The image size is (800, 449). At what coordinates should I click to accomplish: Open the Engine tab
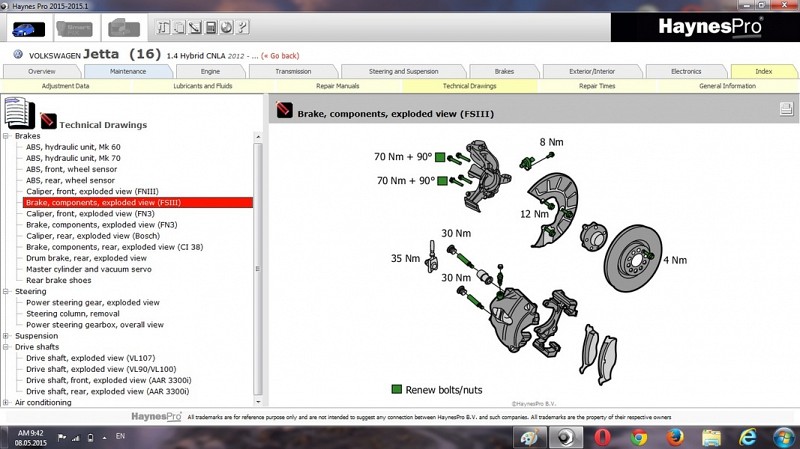pyautogui.click(x=210, y=71)
